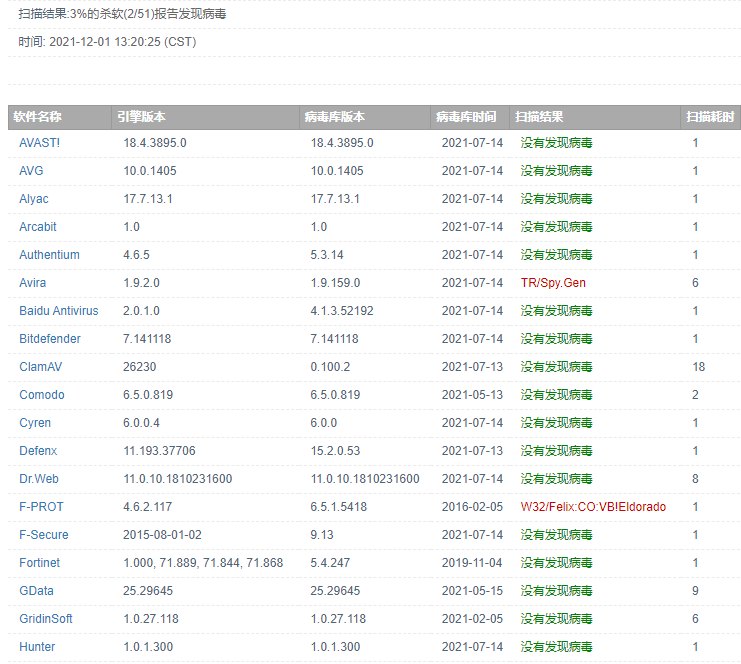Select ClamAV engine version 26230
741x664 pixels.
139,367
